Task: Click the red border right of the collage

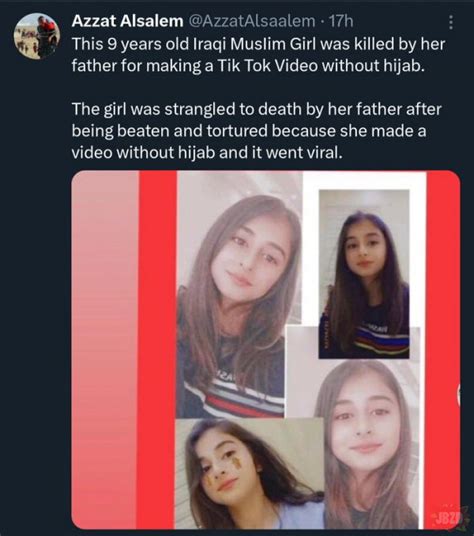Action: coord(443,349)
